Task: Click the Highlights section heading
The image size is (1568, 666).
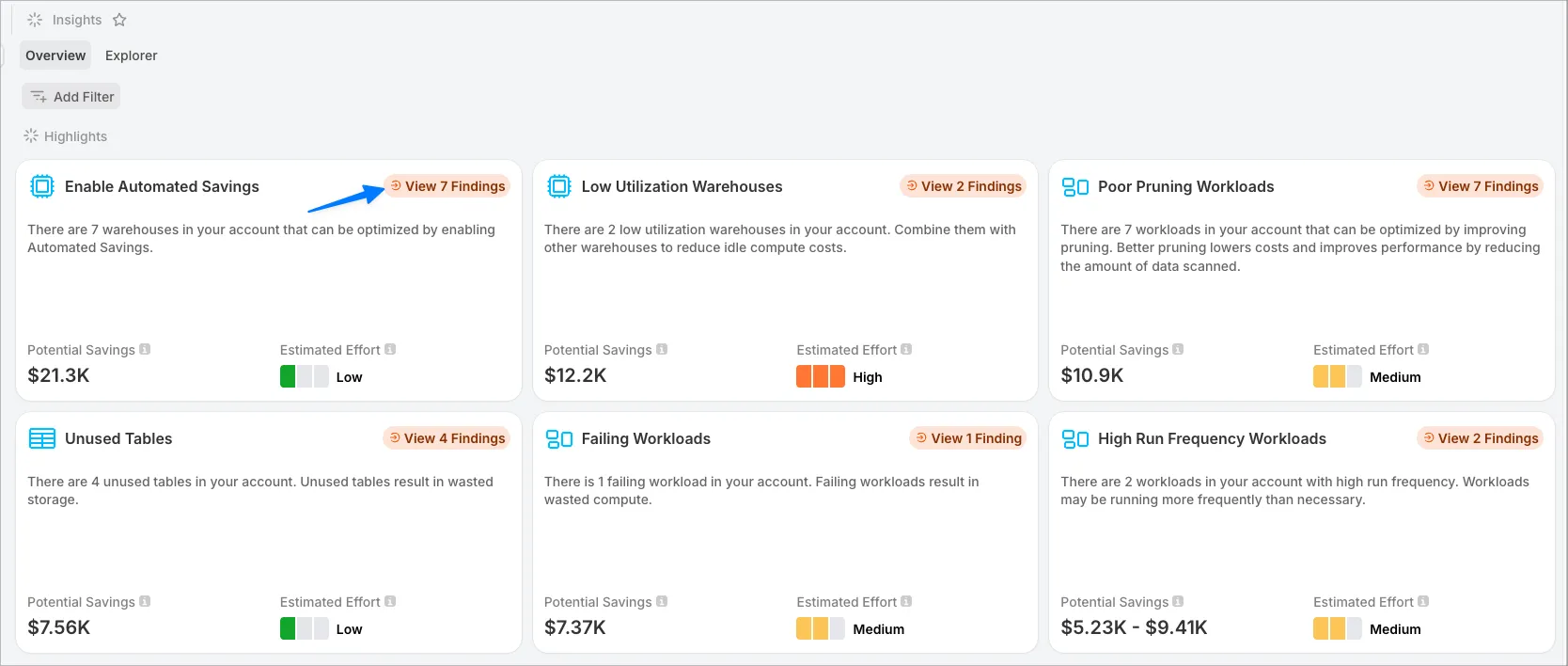Action: tap(75, 136)
